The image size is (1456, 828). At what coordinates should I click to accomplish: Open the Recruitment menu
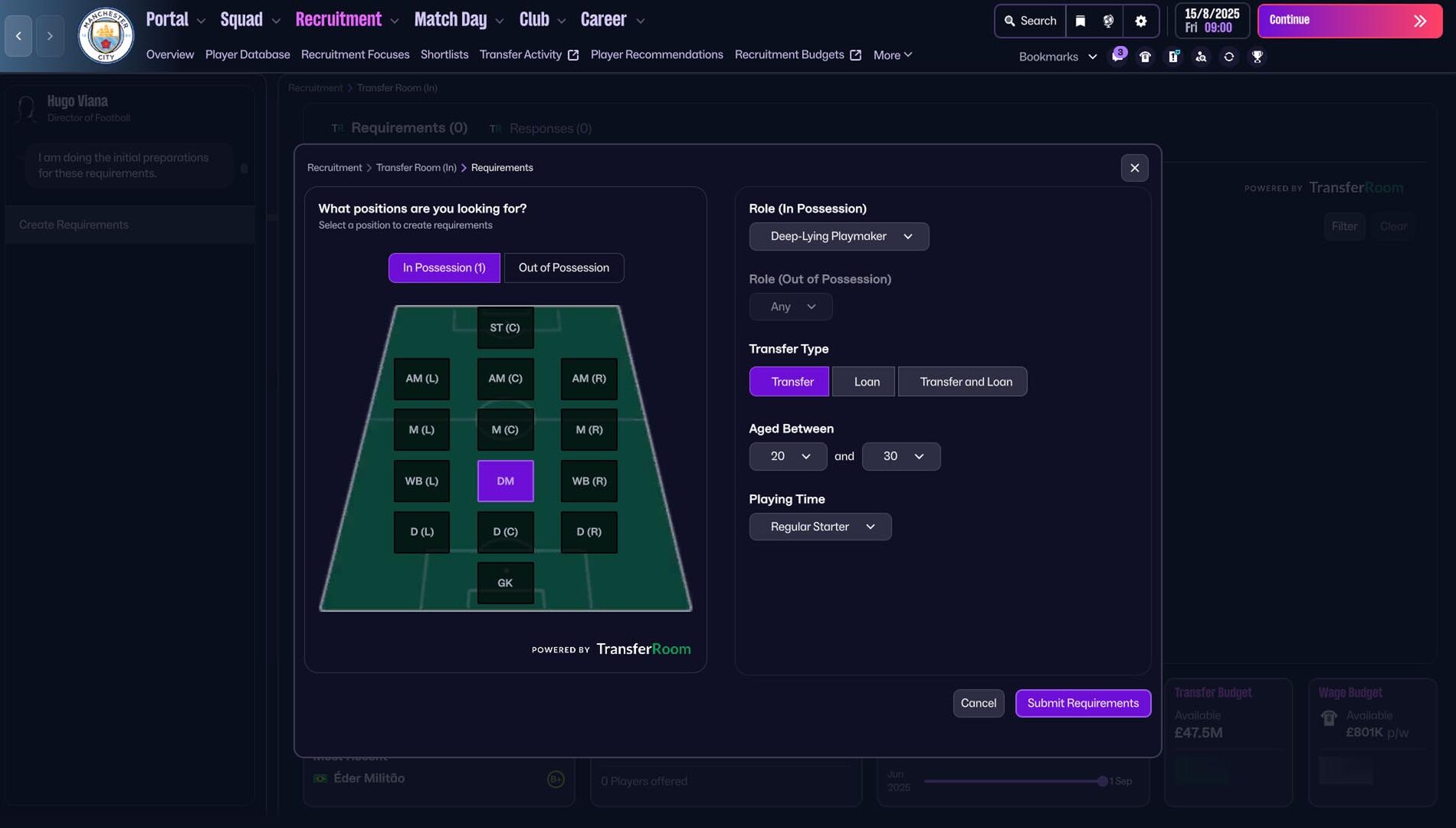point(339,19)
